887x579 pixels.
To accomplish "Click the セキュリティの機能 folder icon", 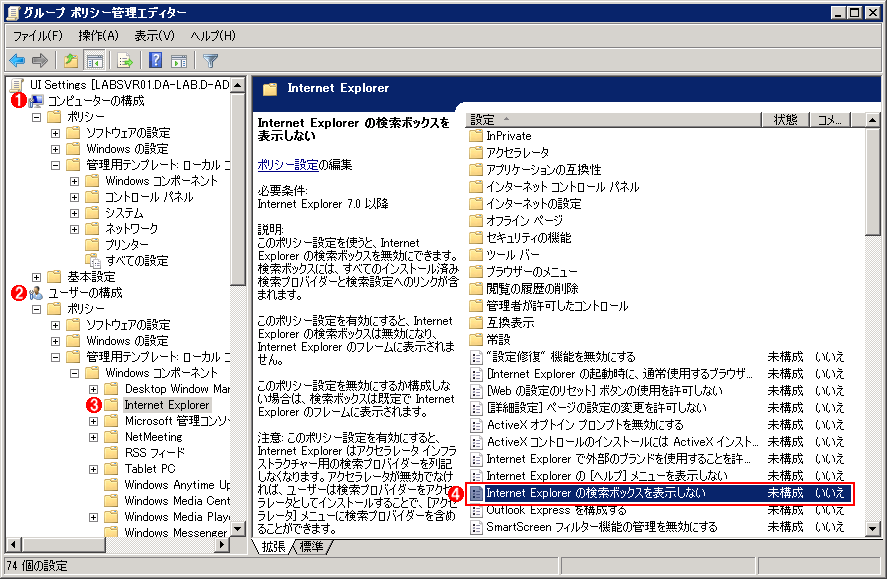I will [476, 237].
